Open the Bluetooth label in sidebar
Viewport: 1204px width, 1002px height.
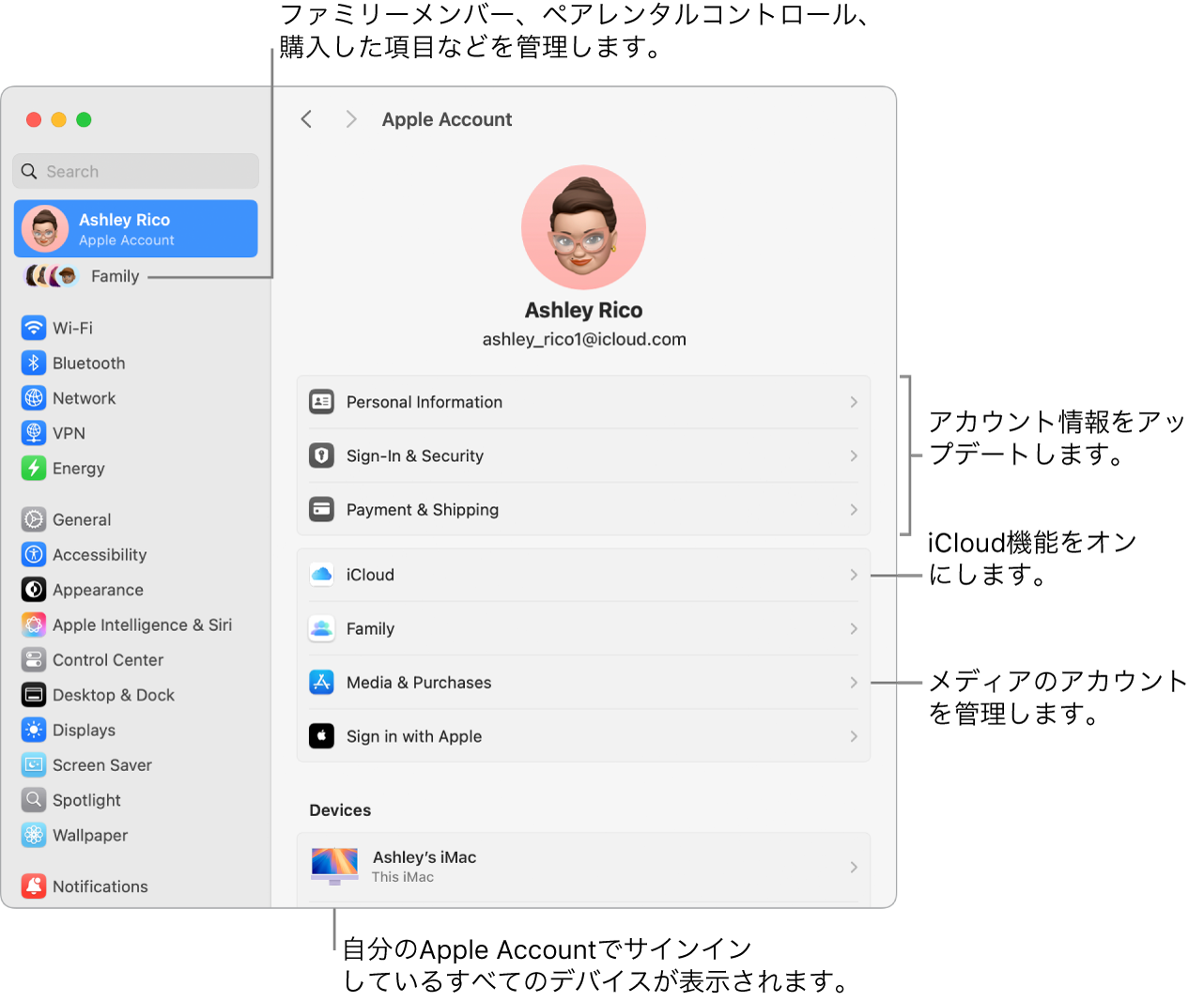(x=89, y=362)
